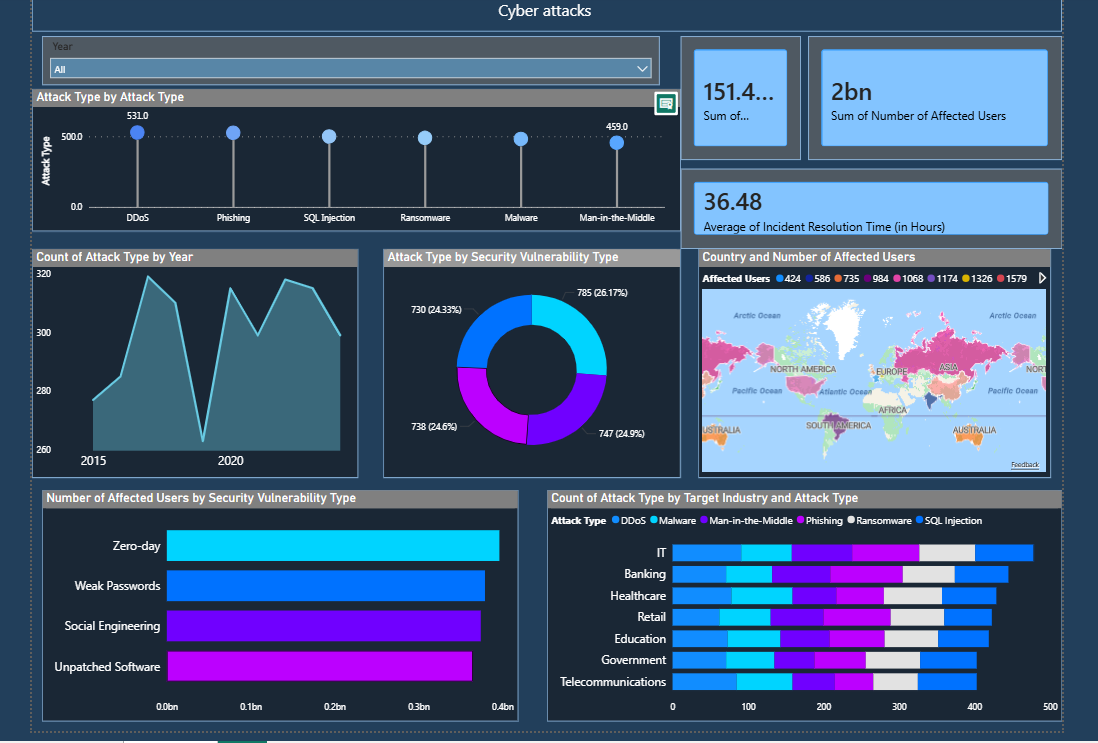Click the Phishing lollipop marker

pos(233,133)
